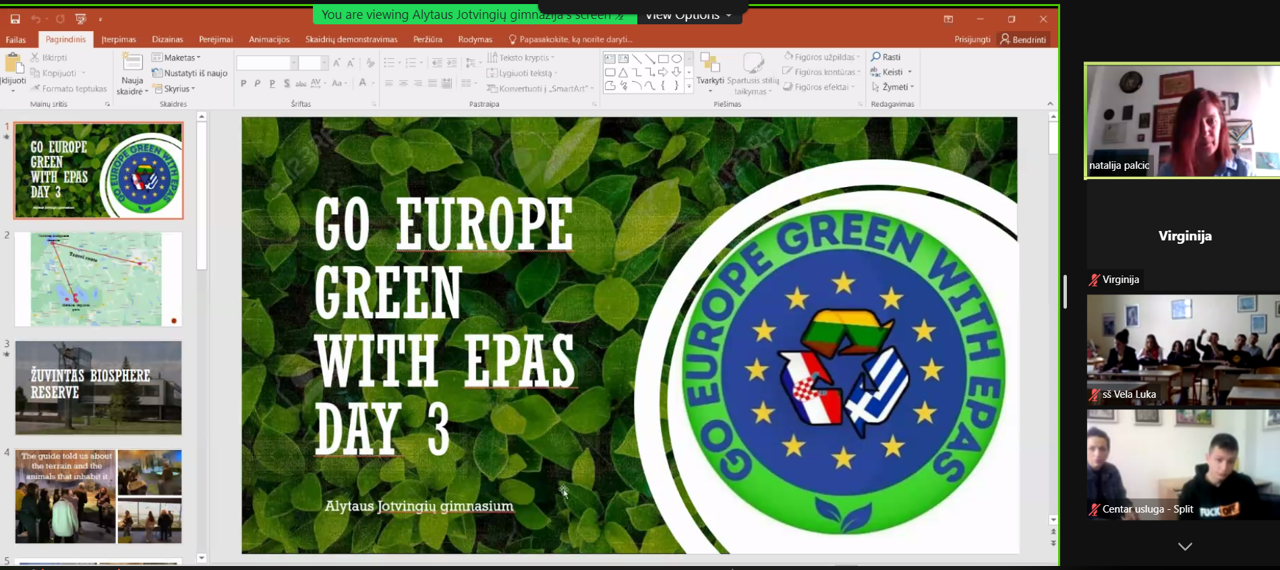Select the Text Box shape in the gallery
This screenshot has width=1280, height=570.
tap(610, 59)
